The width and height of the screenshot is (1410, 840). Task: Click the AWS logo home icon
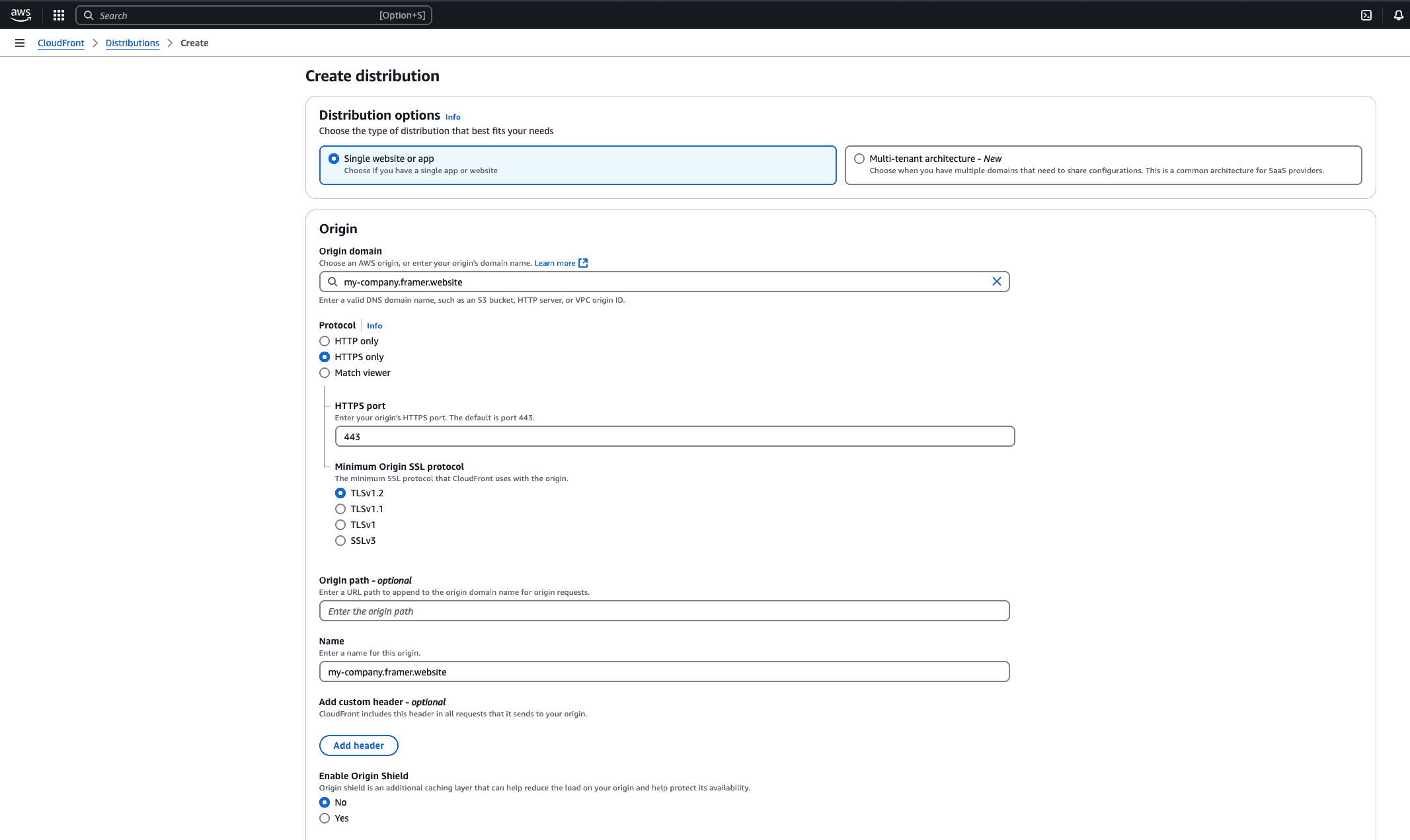(20, 15)
